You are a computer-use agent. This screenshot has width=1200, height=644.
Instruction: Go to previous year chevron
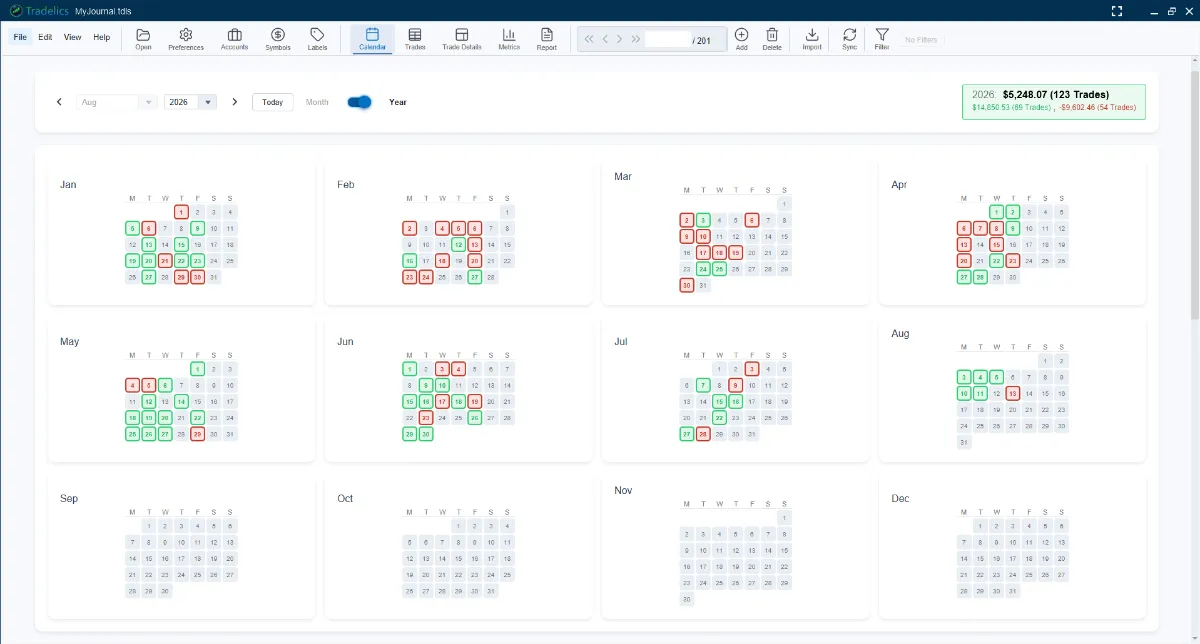point(59,102)
